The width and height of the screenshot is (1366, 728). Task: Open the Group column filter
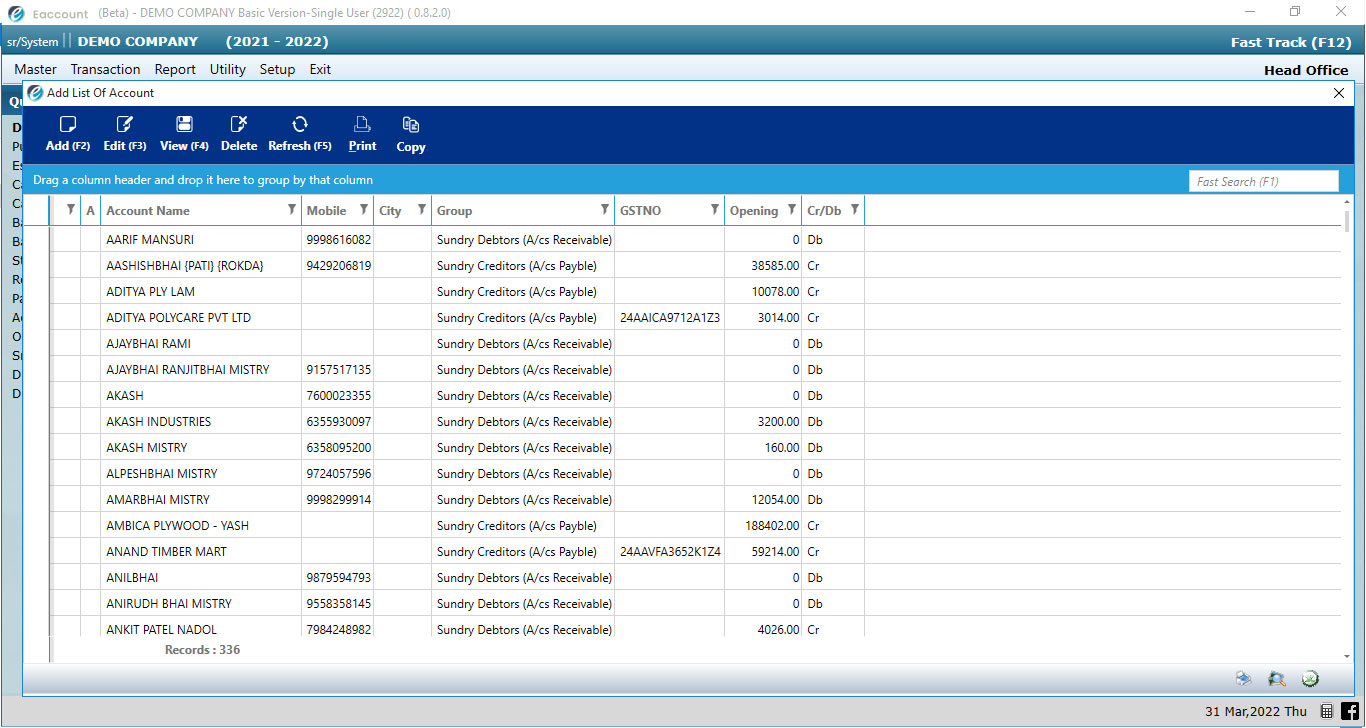tap(606, 210)
